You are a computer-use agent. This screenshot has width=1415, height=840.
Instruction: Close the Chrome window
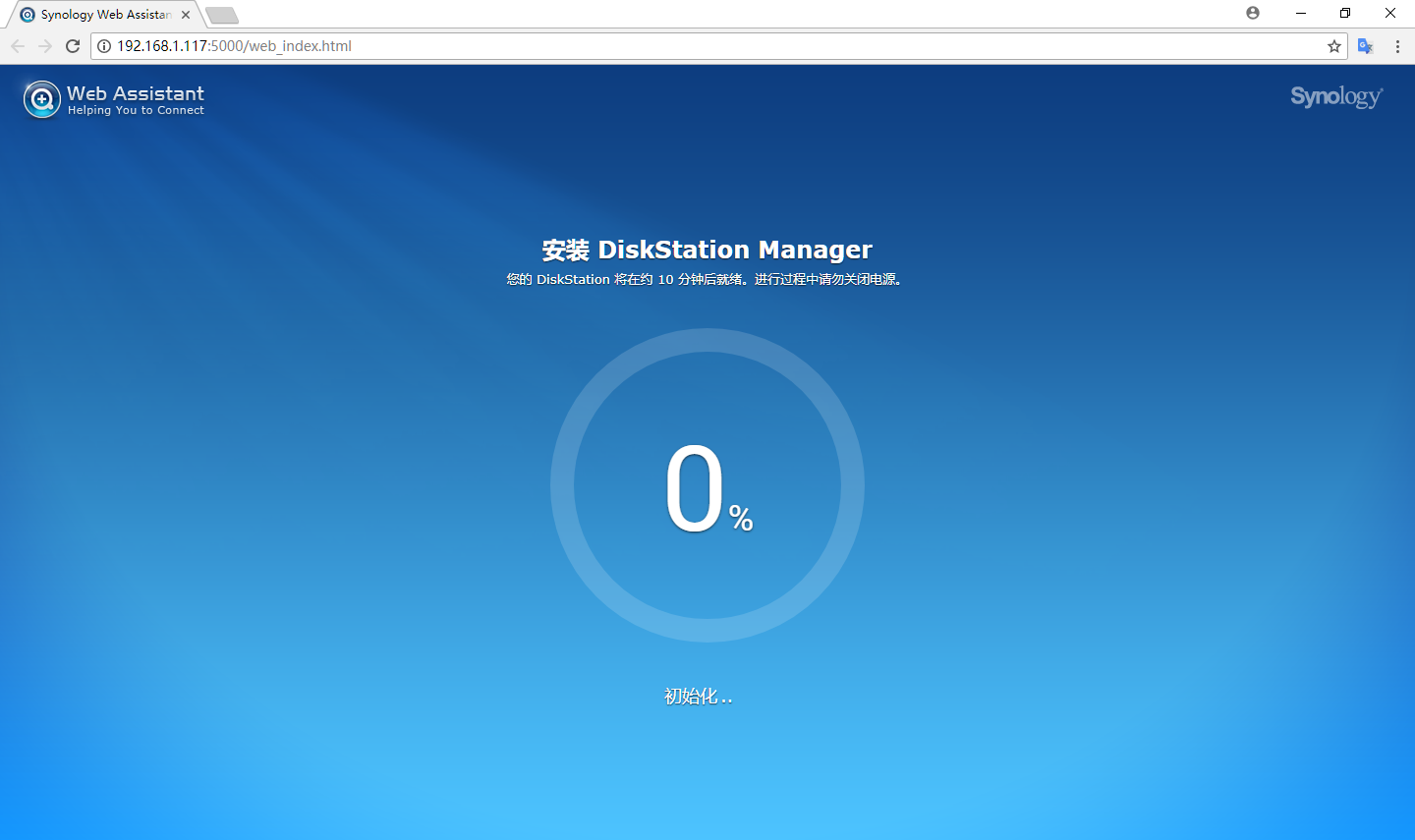click(1390, 13)
